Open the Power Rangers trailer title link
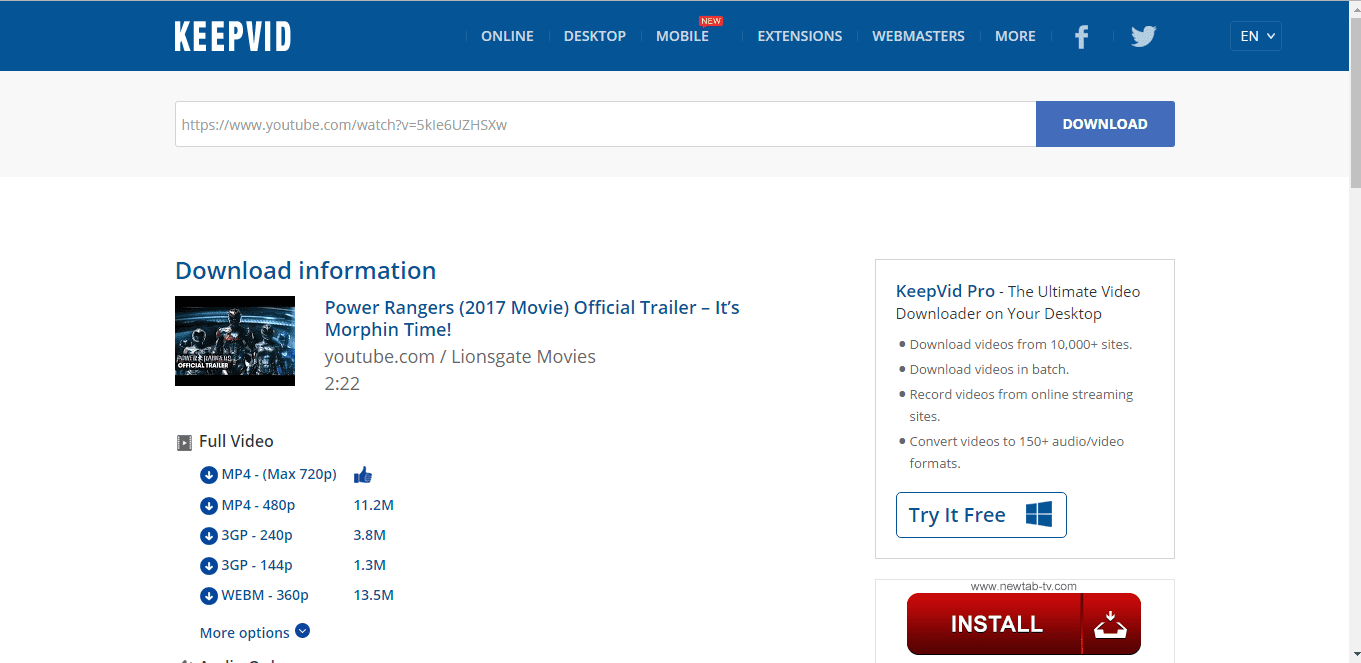Image resolution: width=1361 pixels, height=663 pixels. point(532,318)
